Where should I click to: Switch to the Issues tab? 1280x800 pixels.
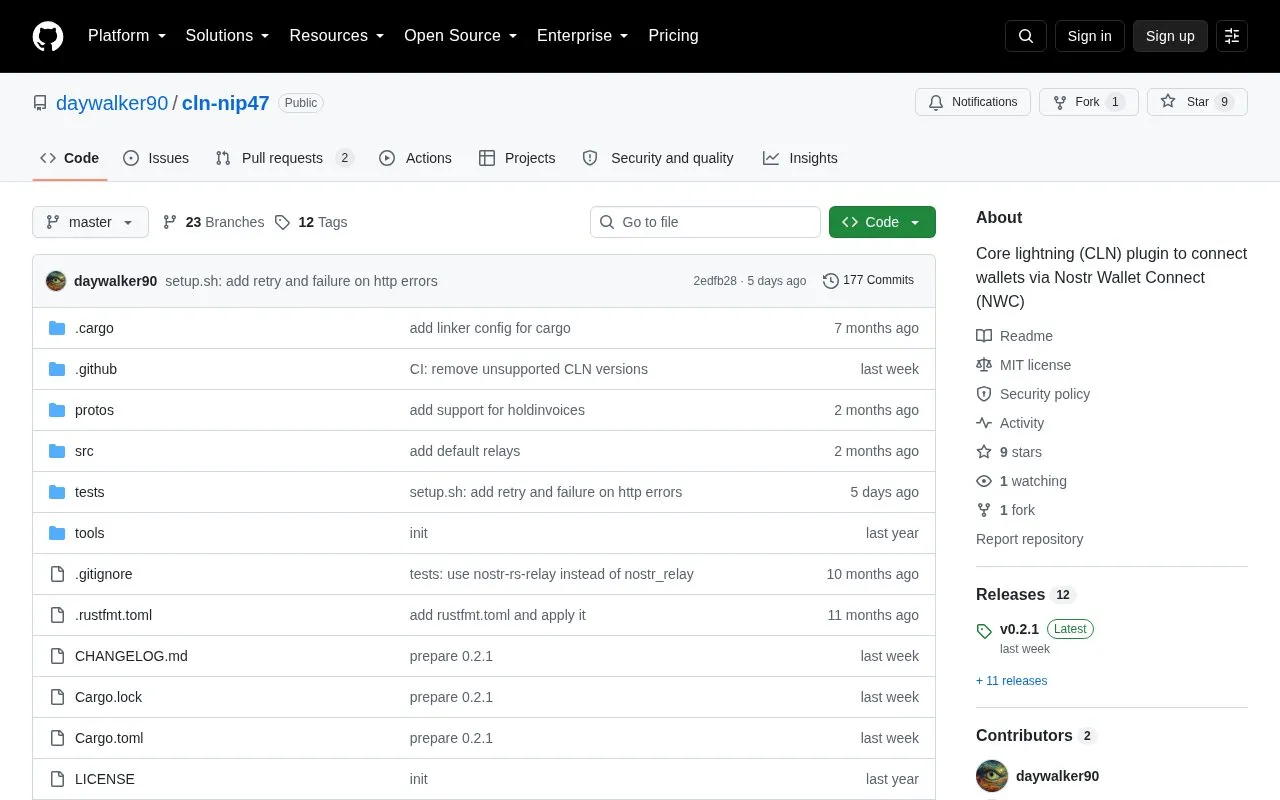[x=156, y=158]
